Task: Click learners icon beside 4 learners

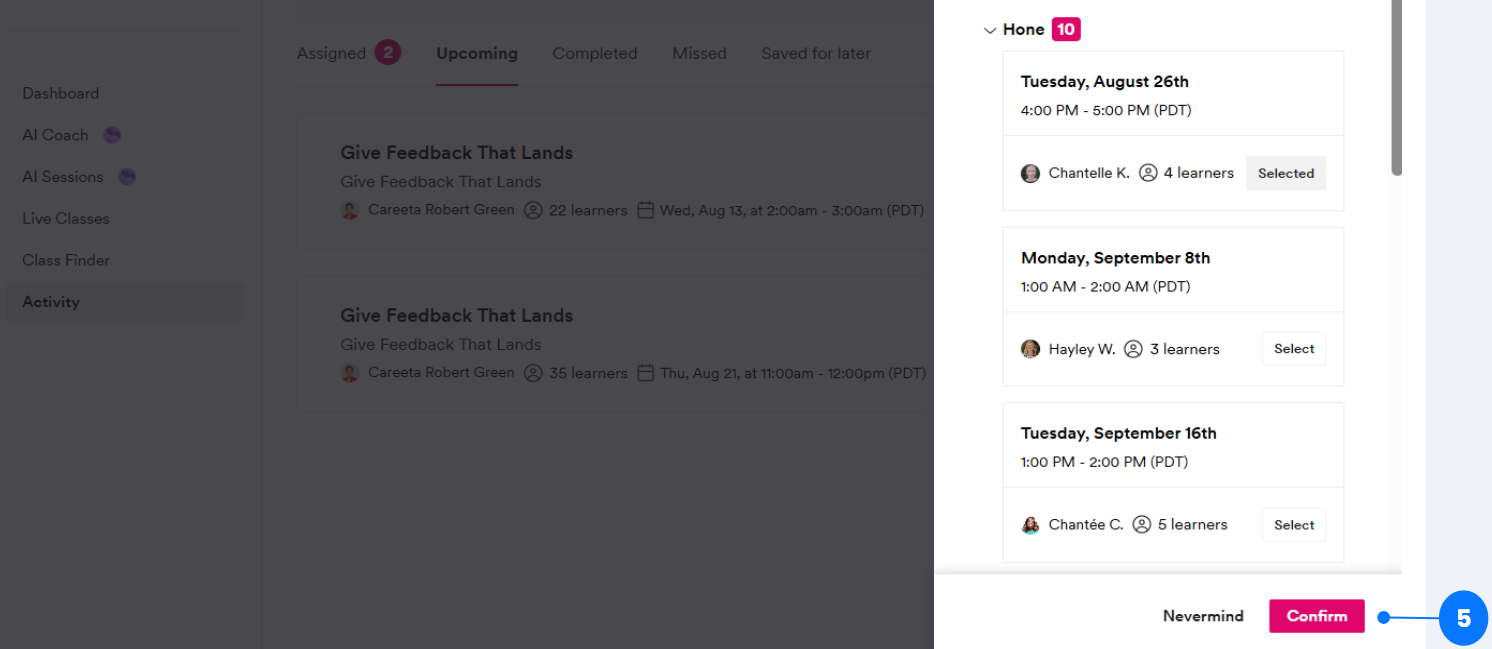Action: pos(1148,173)
